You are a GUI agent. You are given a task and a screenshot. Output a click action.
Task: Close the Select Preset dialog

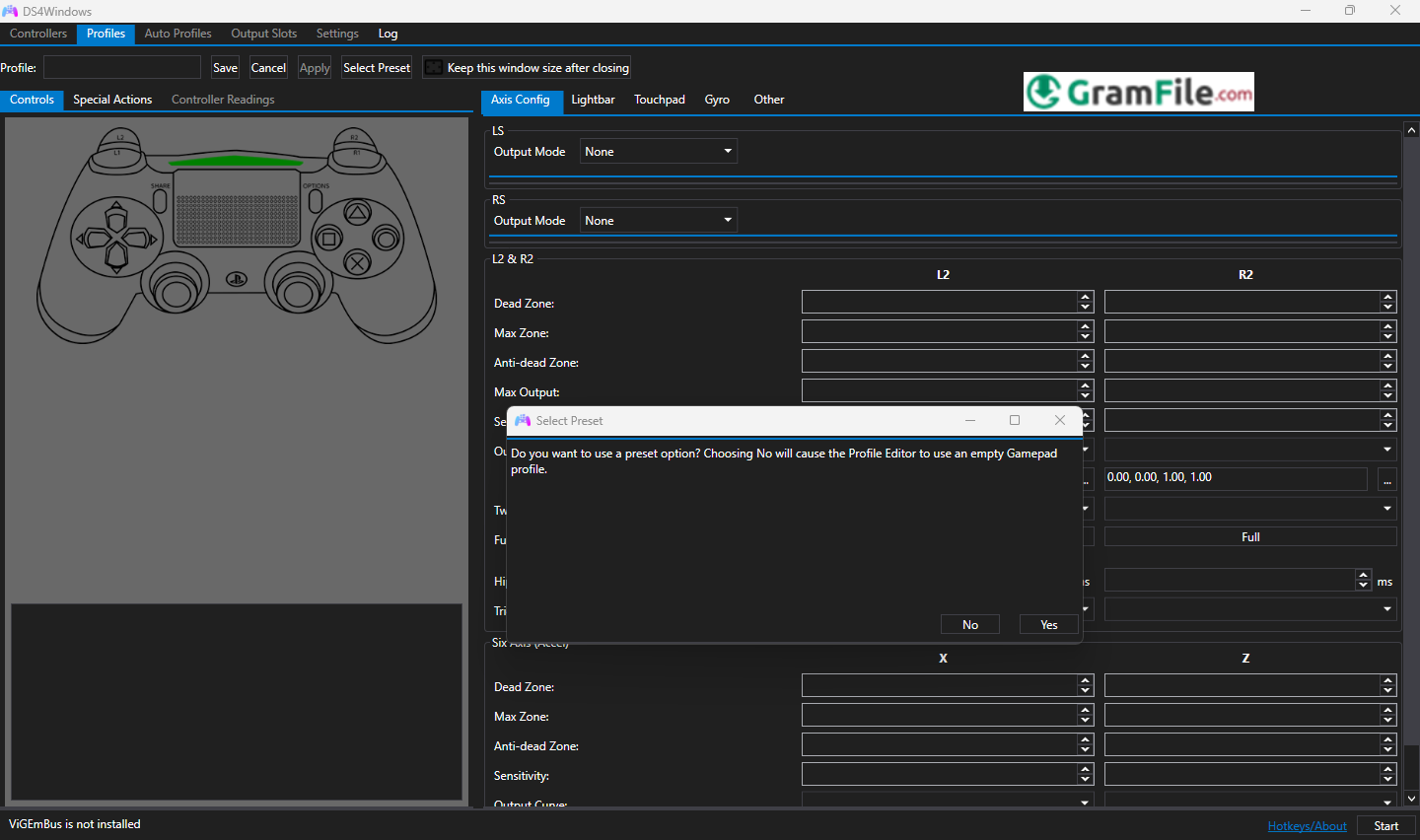[x=1059, y=421]
